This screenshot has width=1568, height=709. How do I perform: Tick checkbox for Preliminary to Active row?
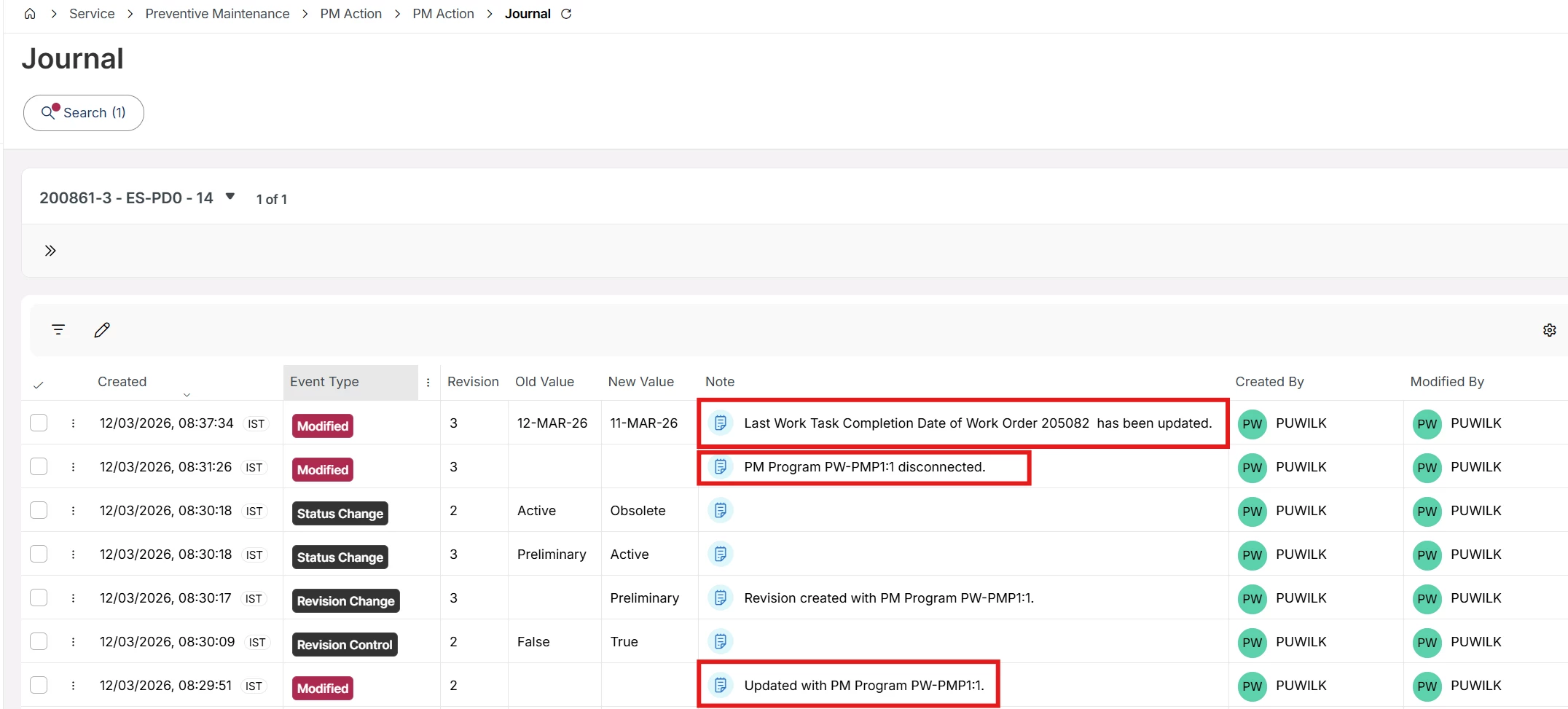coord(39,554)
